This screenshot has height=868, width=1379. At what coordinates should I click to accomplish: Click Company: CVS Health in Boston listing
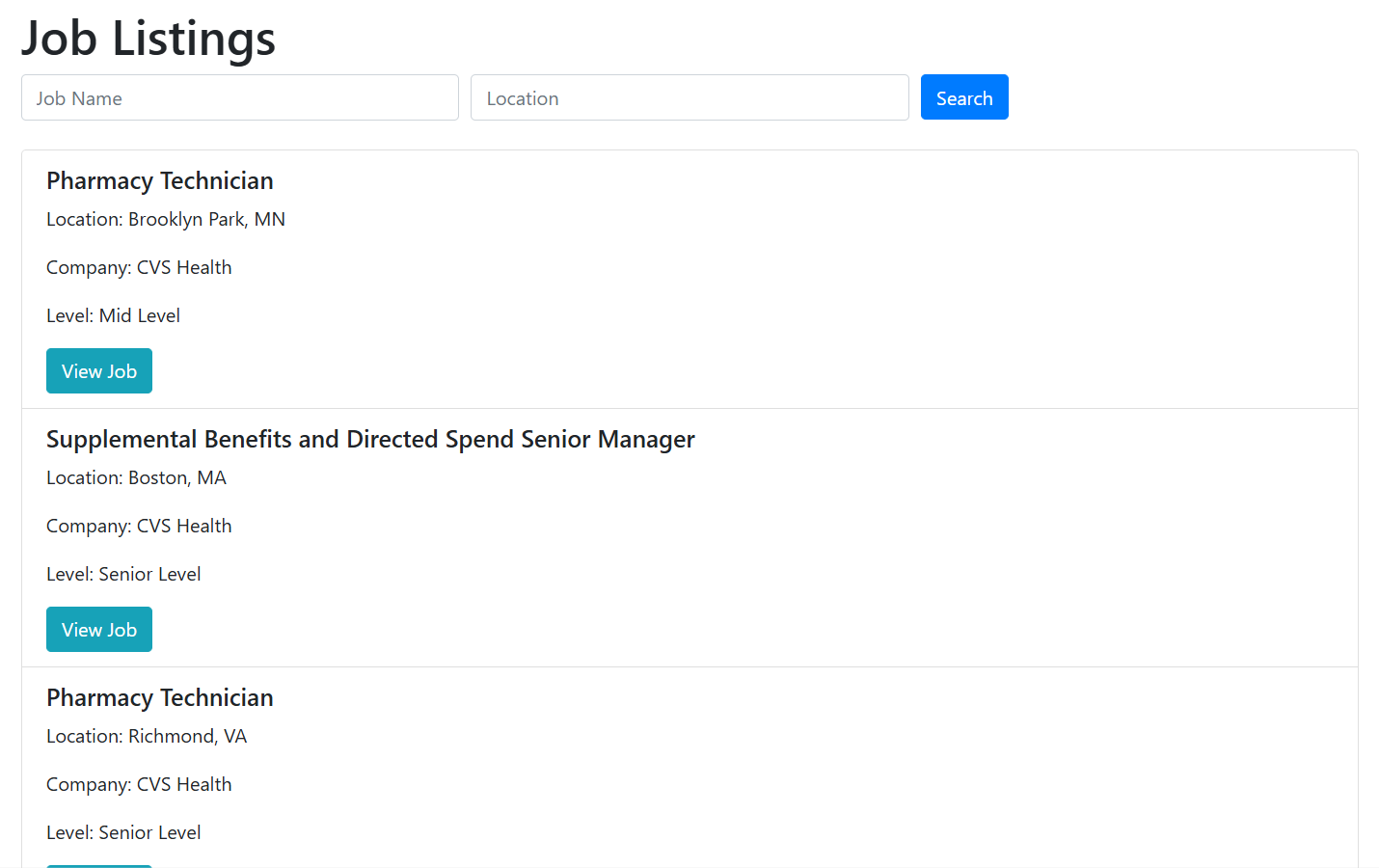139,527
